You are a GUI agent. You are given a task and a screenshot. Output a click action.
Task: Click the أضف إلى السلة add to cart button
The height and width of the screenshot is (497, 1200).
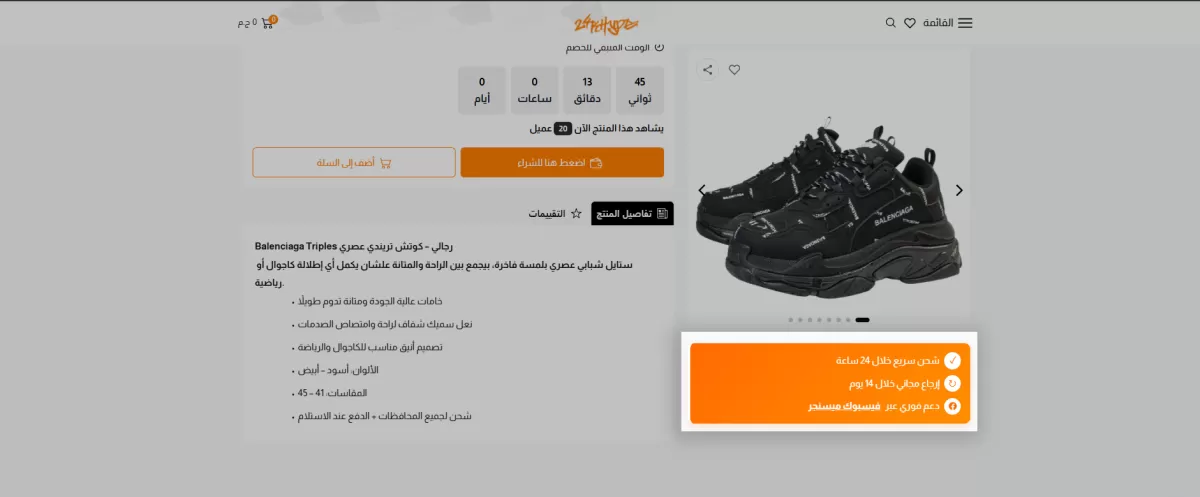point(354,162)
